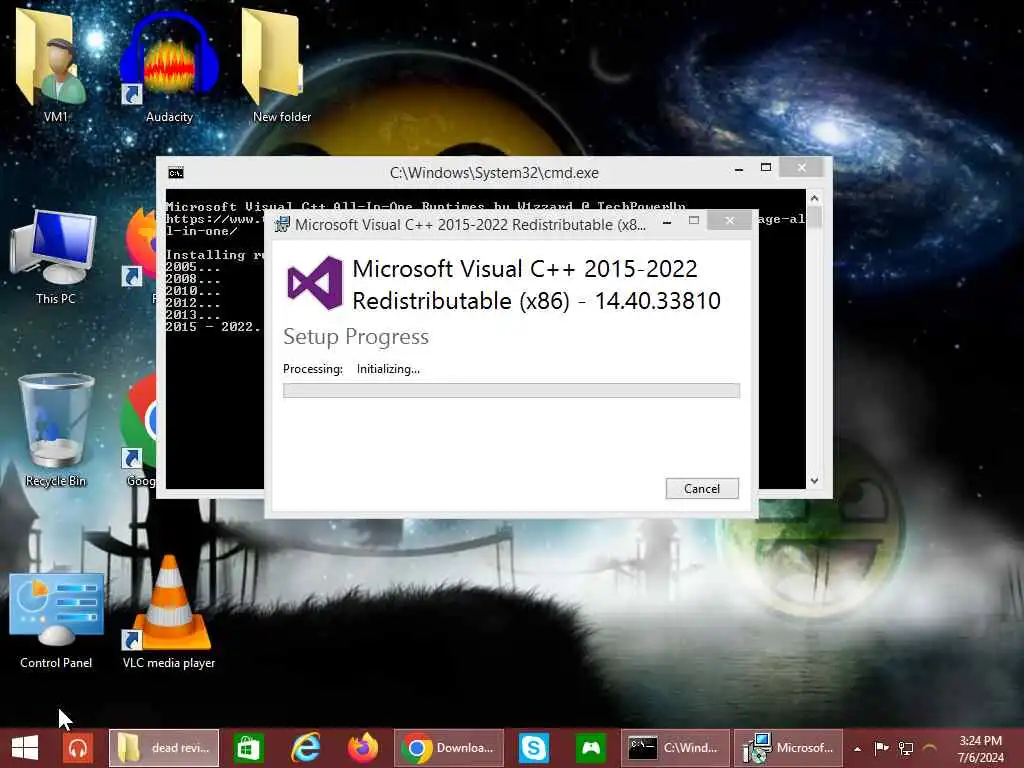The width and height of the screenshot is (1024, 768).
Task: Minimize the cmd.exe window
Action: pos(739,168)
